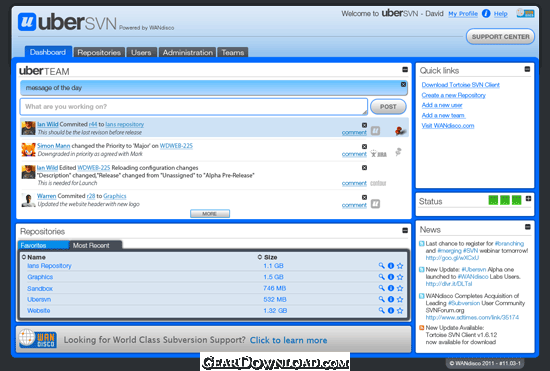
Task: Switch to the Users tab
Action: [141, 52]
